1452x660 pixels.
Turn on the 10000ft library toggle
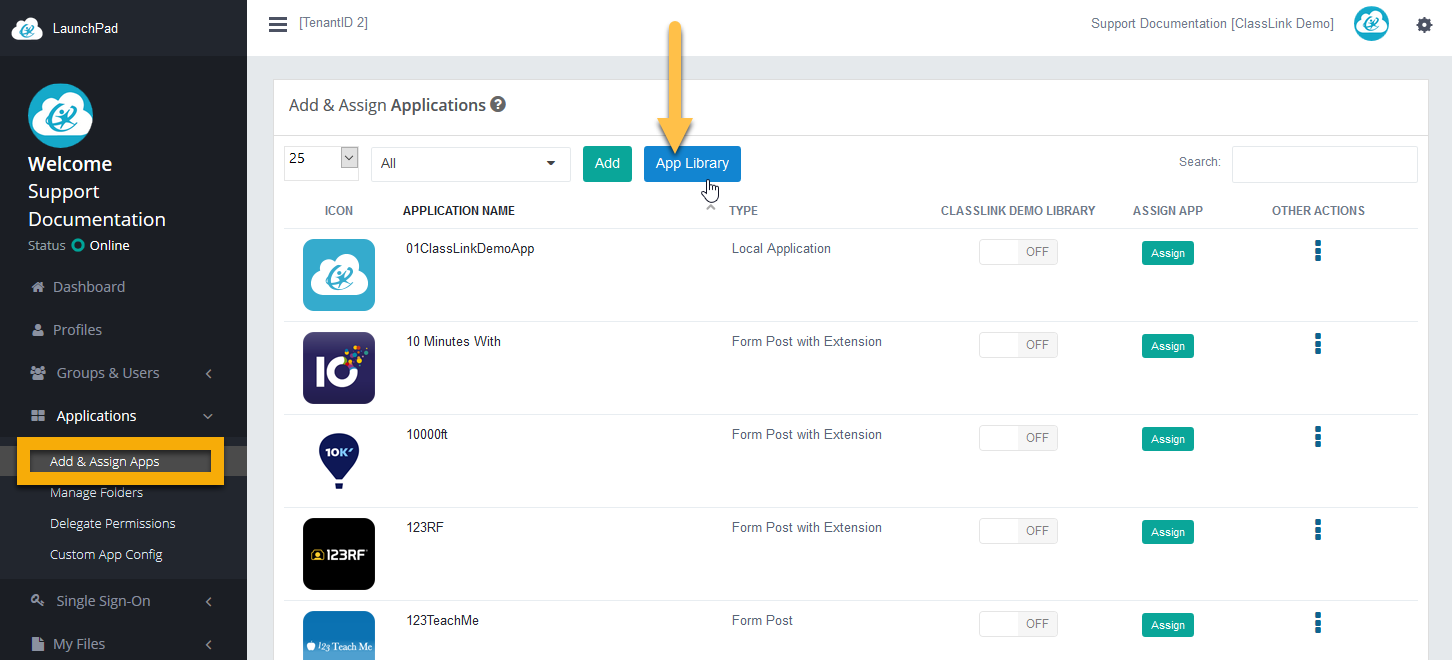(1018, 437)
